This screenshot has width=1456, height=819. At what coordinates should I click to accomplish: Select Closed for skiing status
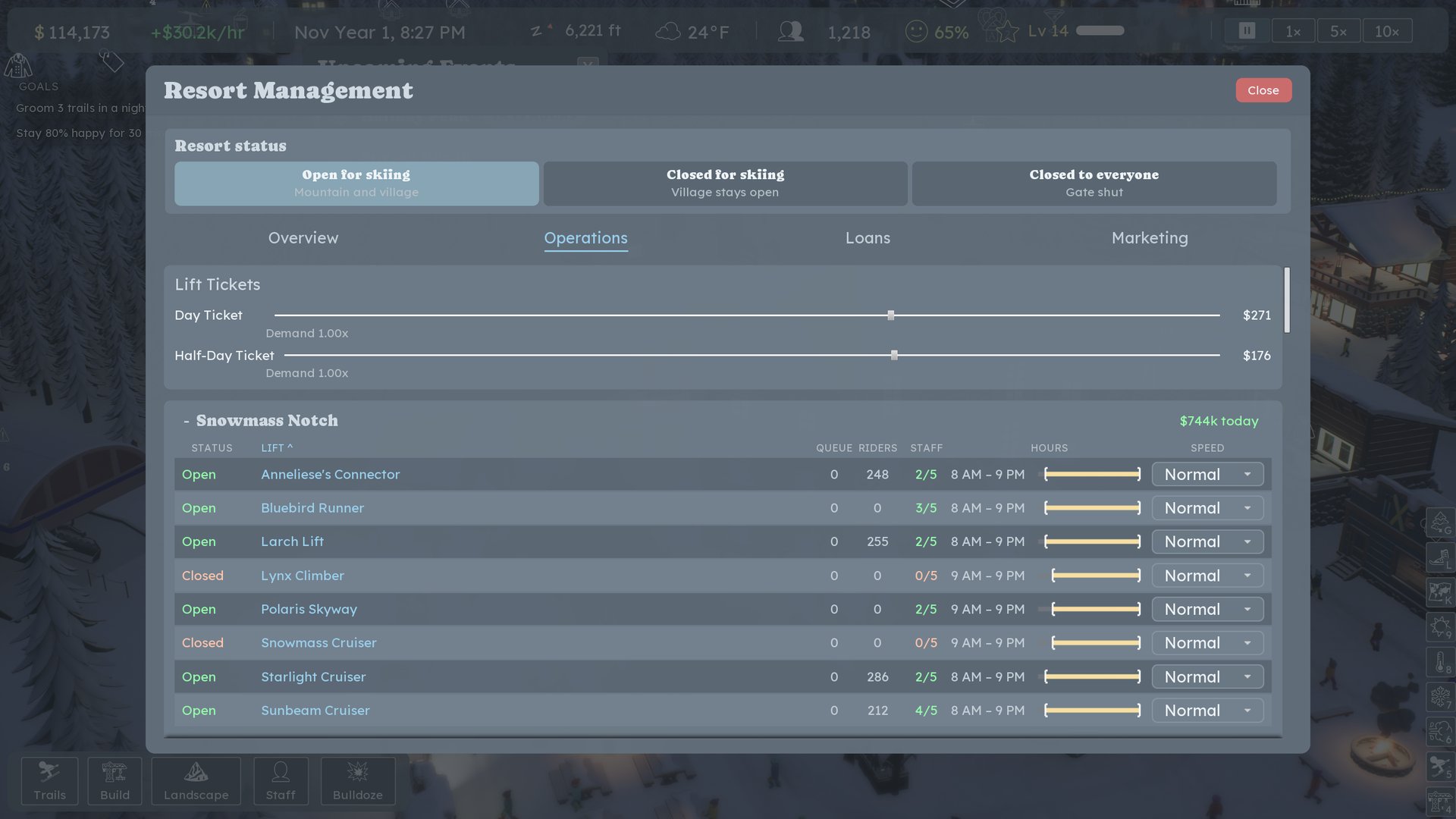click(x=725, y=183)
